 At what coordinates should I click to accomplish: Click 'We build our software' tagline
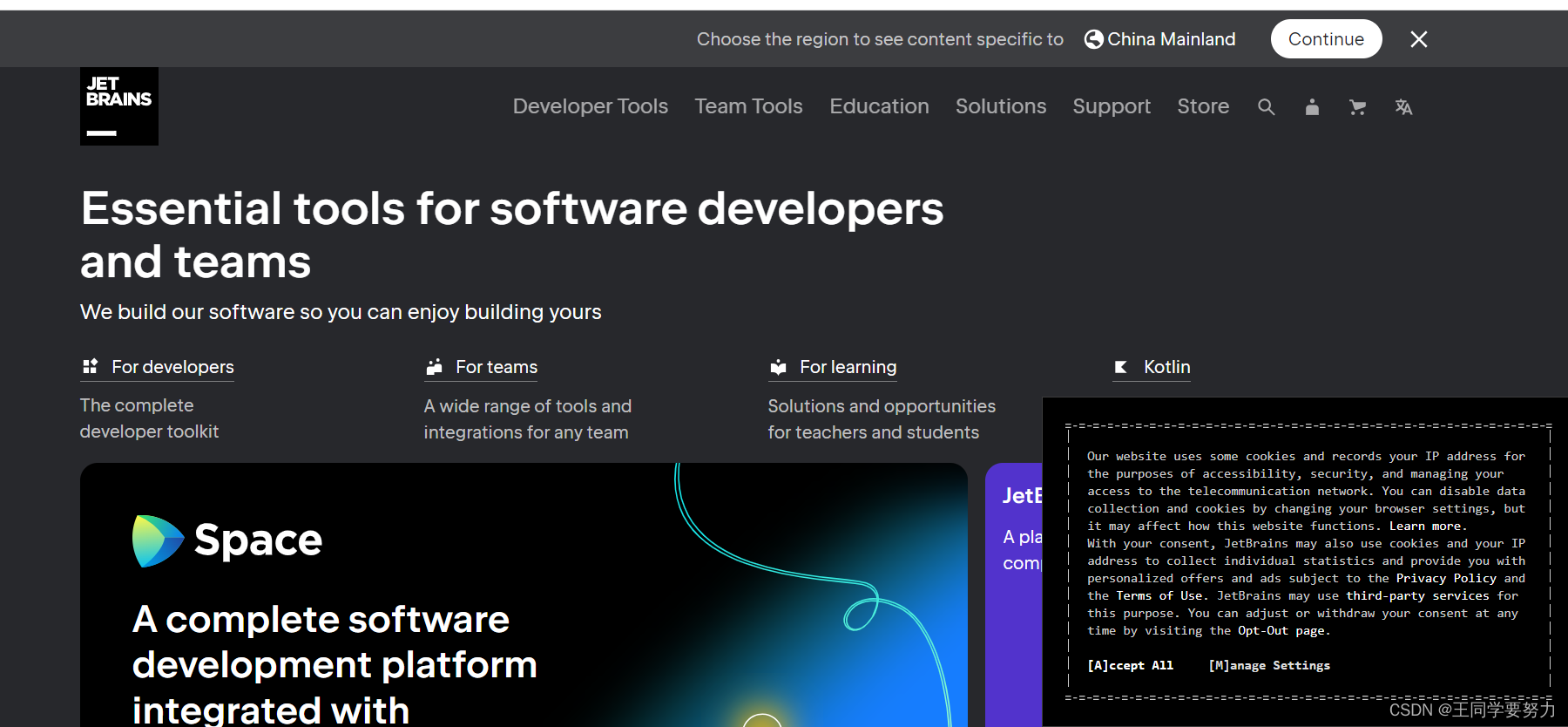click(x=341, y=312)
